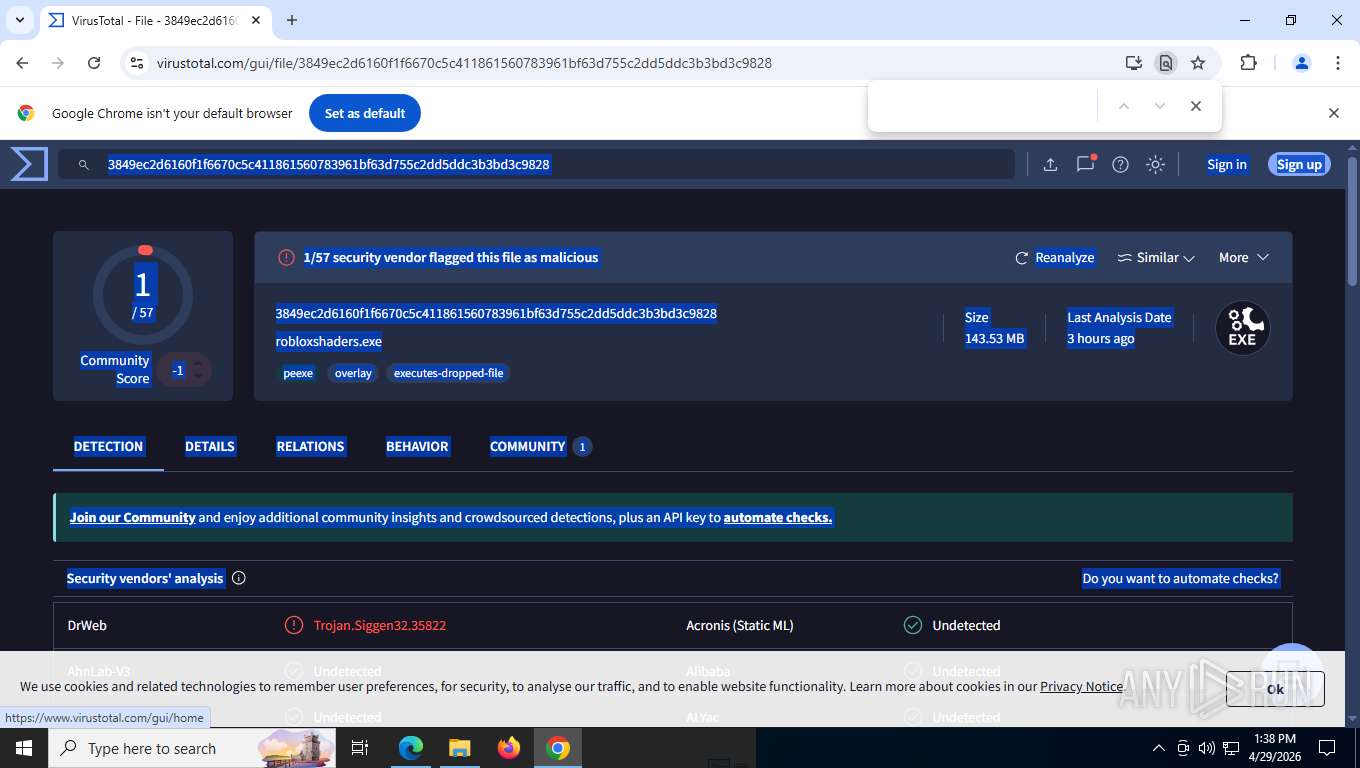This screenshot has height=768, width=1360.
Task: Click the info icon beside Security vendors' analysis
Action: coord(238,578)
